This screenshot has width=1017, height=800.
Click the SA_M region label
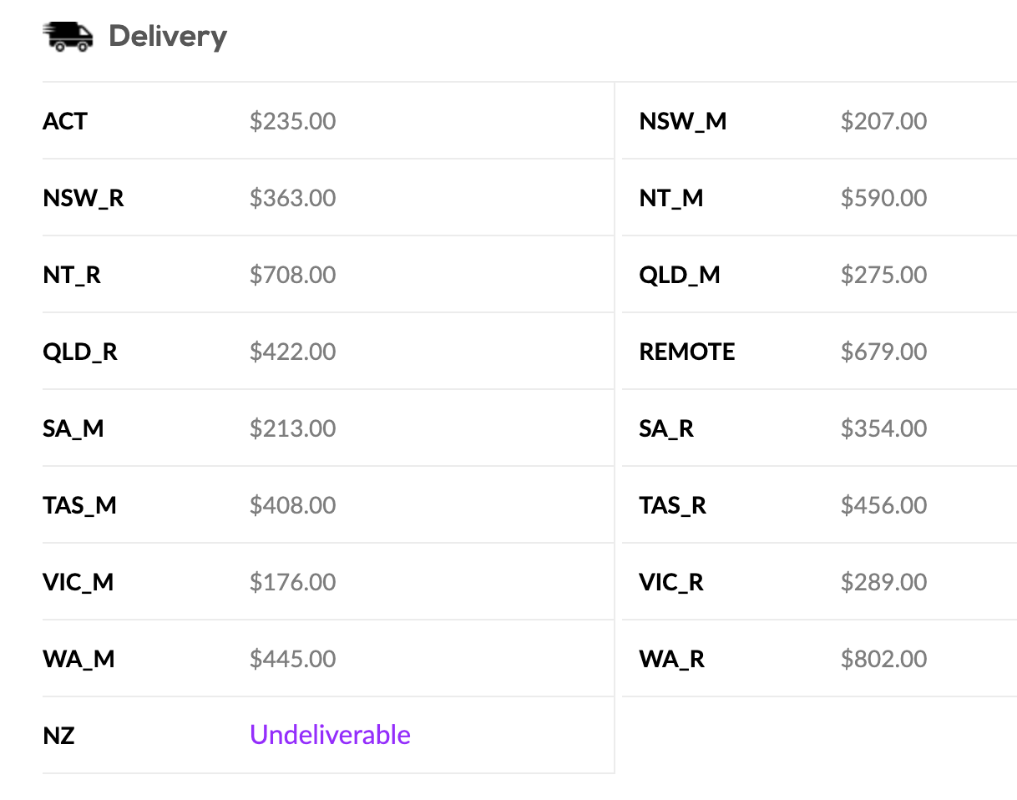click(73, 429)
